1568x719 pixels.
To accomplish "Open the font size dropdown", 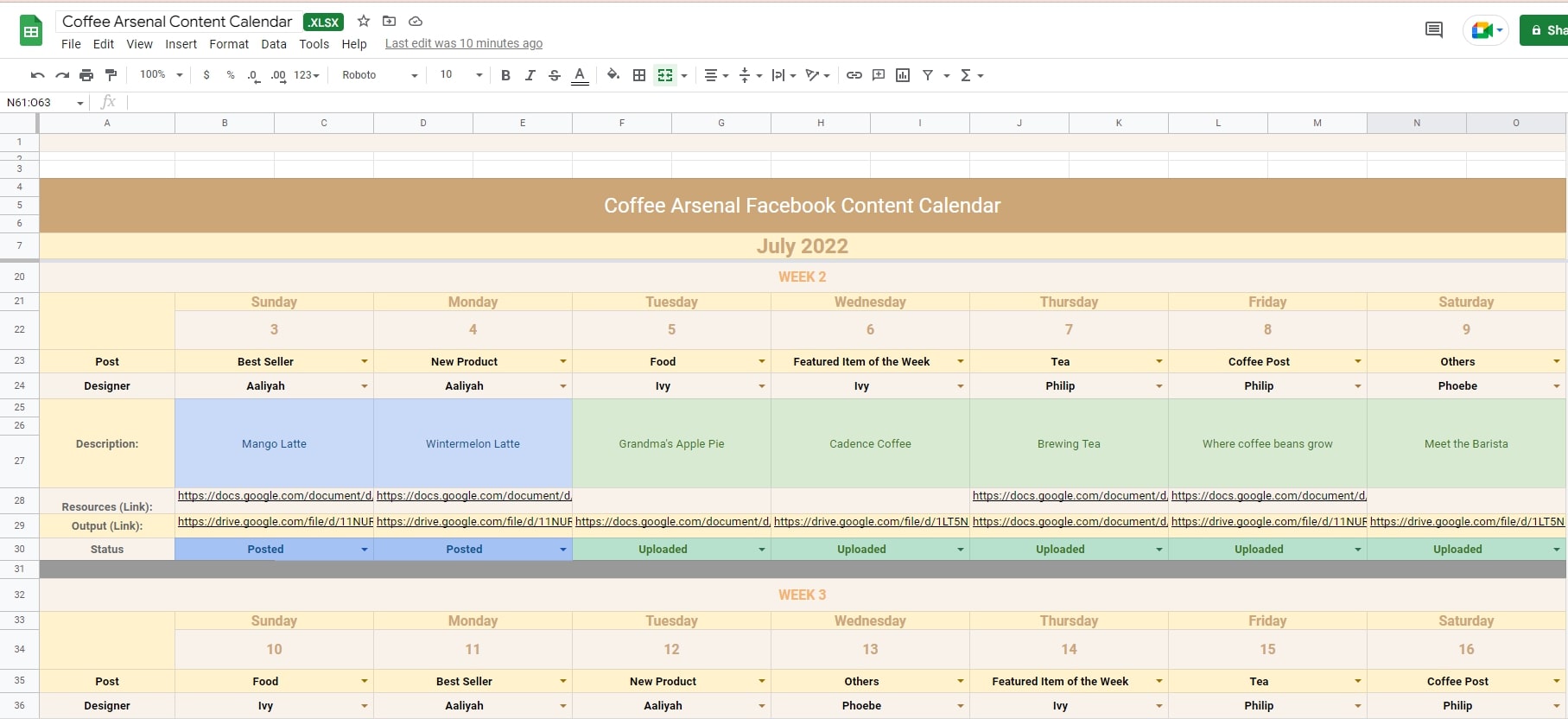I will click(x=460, y=75).
